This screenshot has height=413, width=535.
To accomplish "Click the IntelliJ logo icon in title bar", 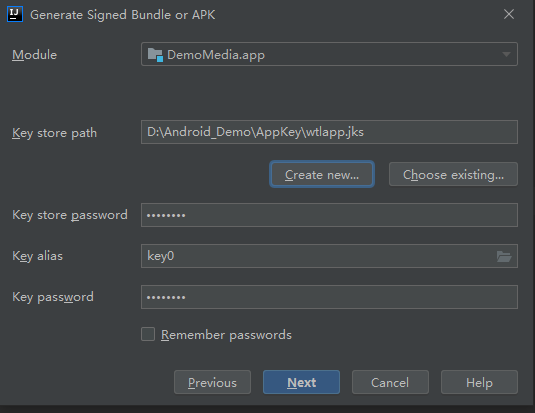I will (15, 14).
